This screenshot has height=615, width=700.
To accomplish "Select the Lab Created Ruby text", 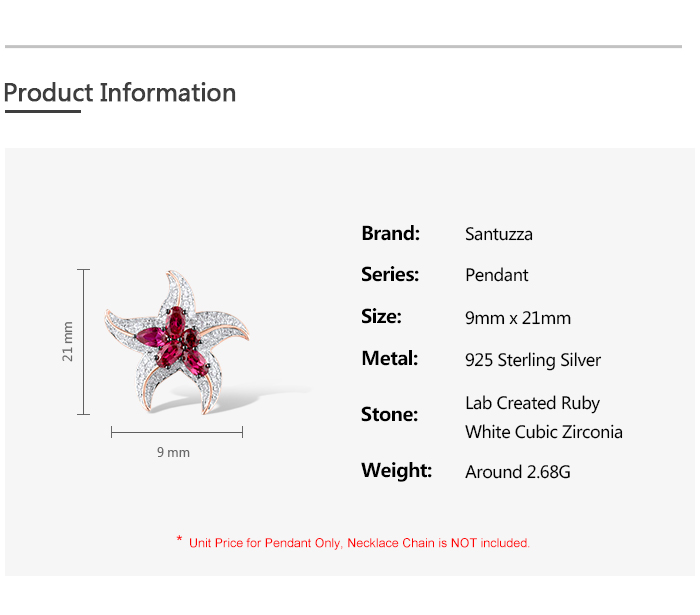I will tap(532, 403).
